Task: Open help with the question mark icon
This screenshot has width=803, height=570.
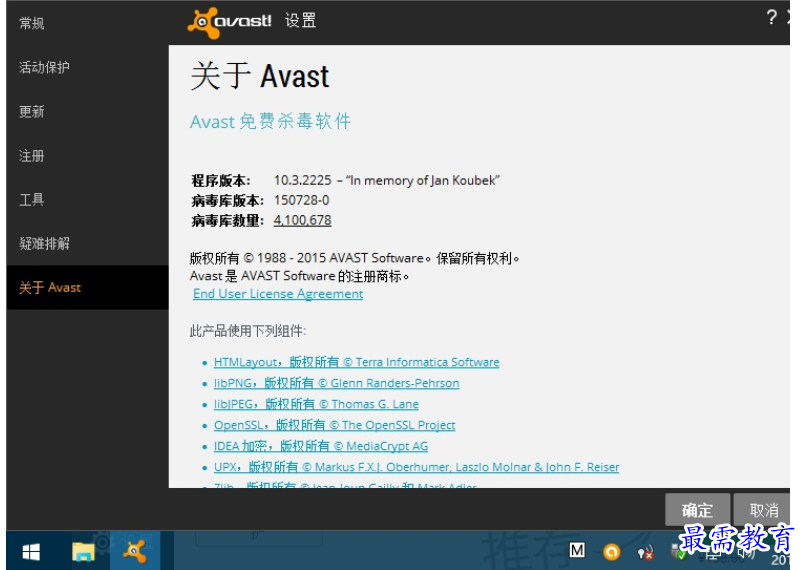Action: click(771, 18)
